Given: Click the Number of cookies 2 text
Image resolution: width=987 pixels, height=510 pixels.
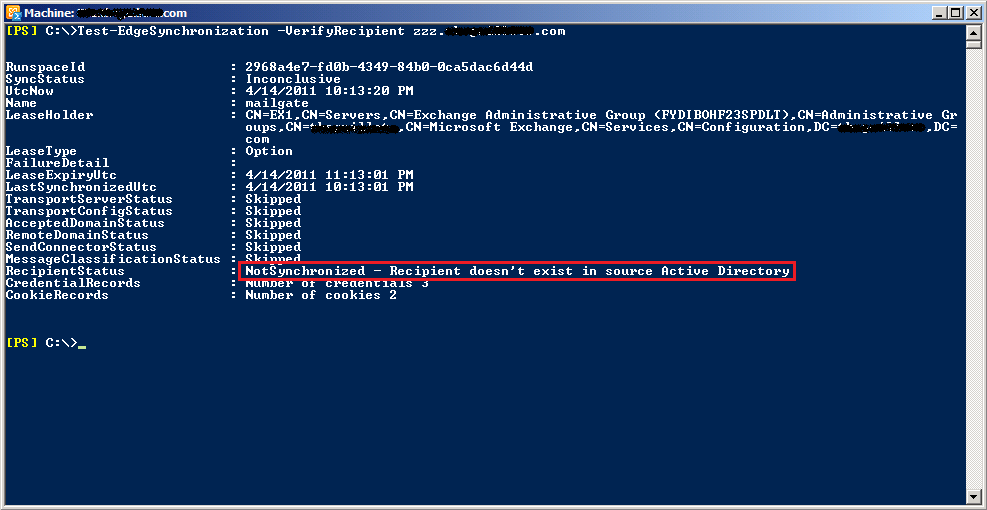Looking at the screenshot, I should pos(321,295).
